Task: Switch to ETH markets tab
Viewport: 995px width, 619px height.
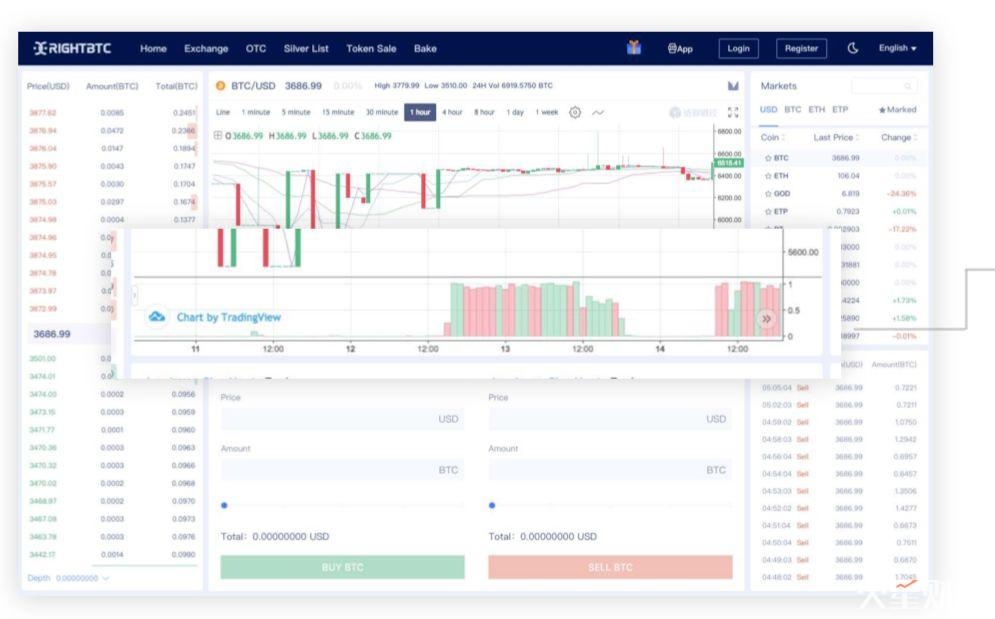Action: point(817,109)
